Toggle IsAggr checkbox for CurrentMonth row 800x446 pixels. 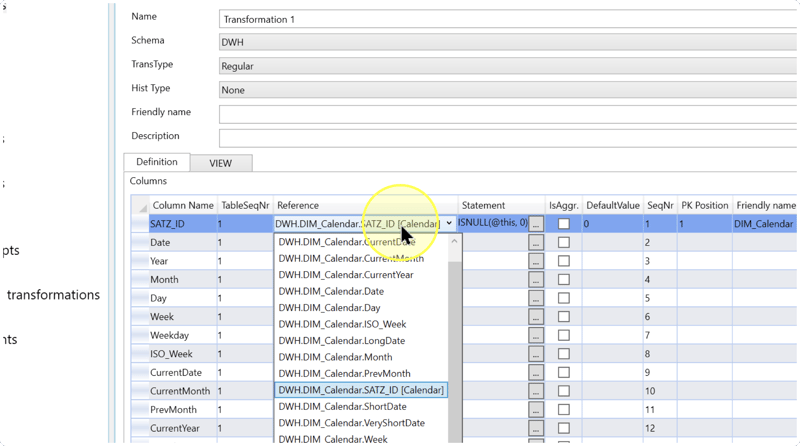click(x=564, y=391)
